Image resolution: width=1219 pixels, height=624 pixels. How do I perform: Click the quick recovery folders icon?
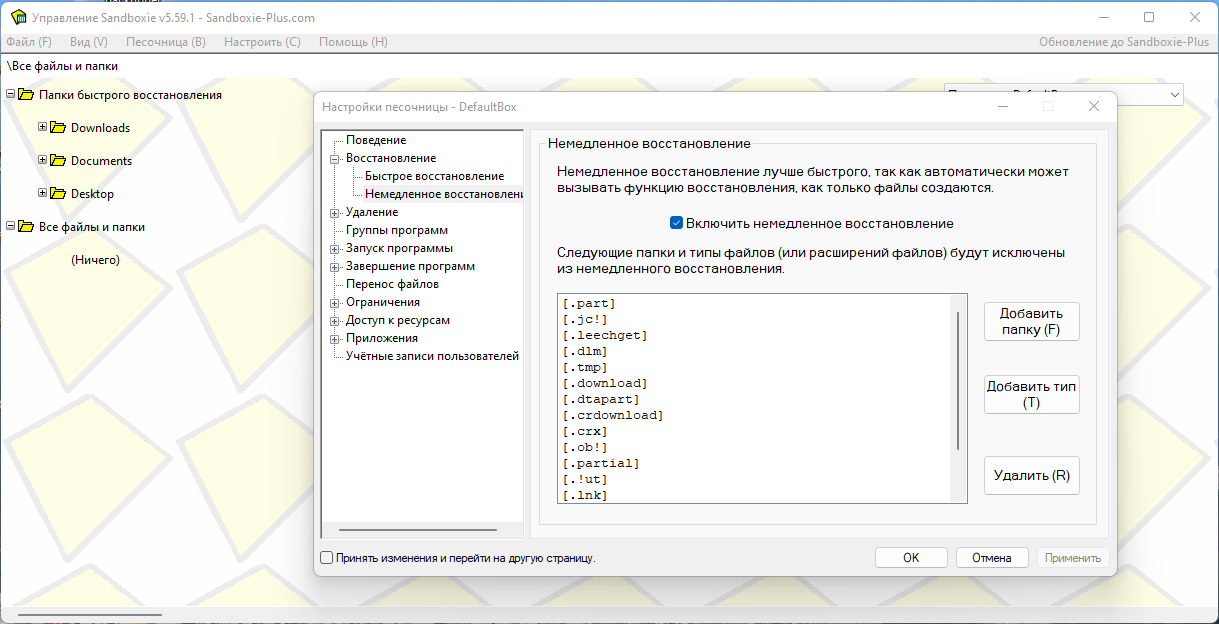point(26,95)
